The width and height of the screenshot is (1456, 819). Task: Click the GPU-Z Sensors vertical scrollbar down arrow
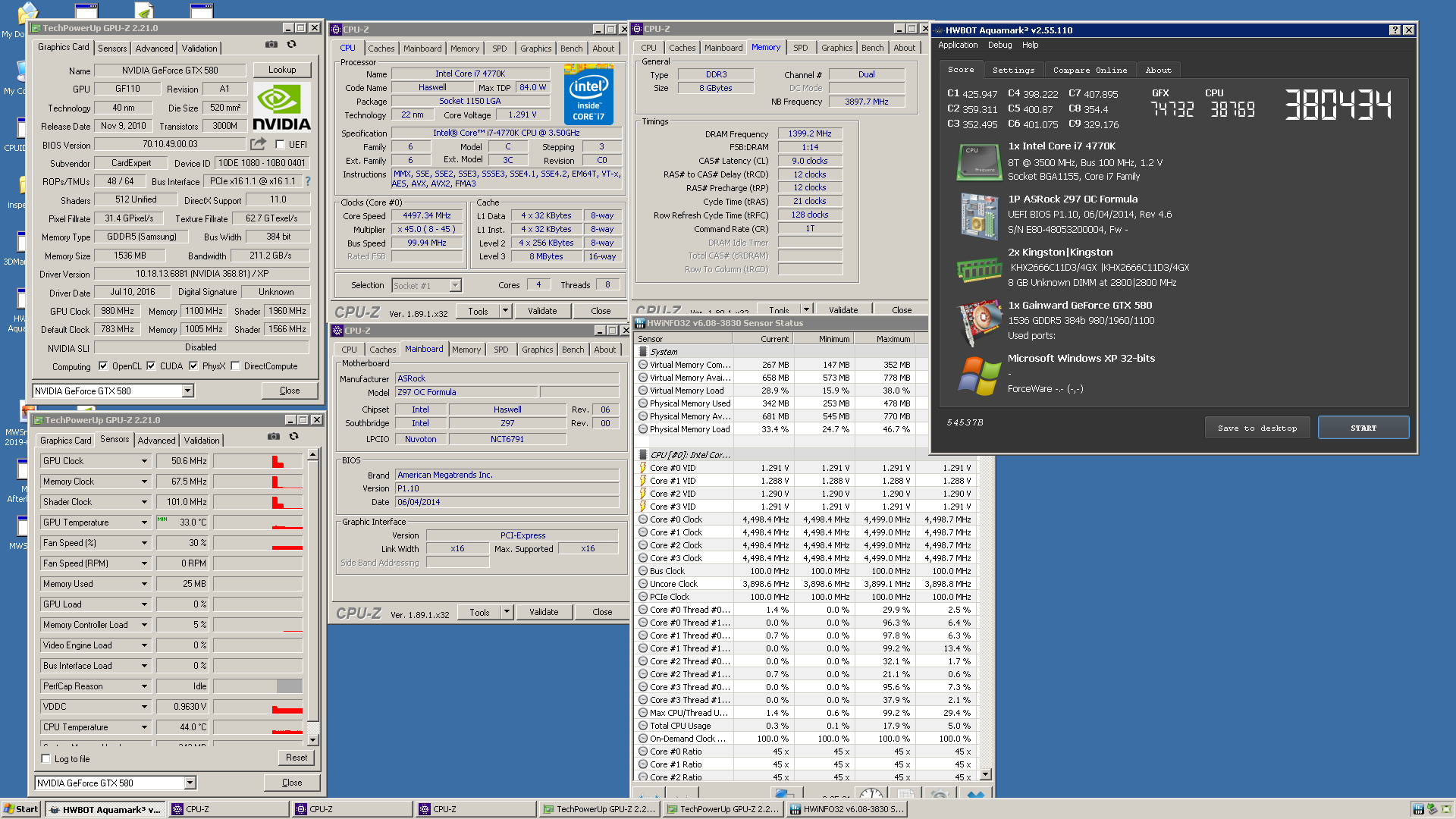pos(312,739)
